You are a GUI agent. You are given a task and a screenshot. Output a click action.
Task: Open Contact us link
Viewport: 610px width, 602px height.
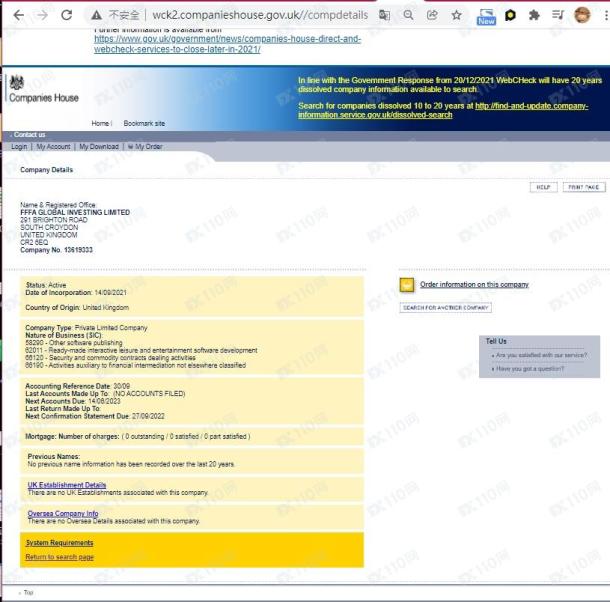(x=29, y=135)
